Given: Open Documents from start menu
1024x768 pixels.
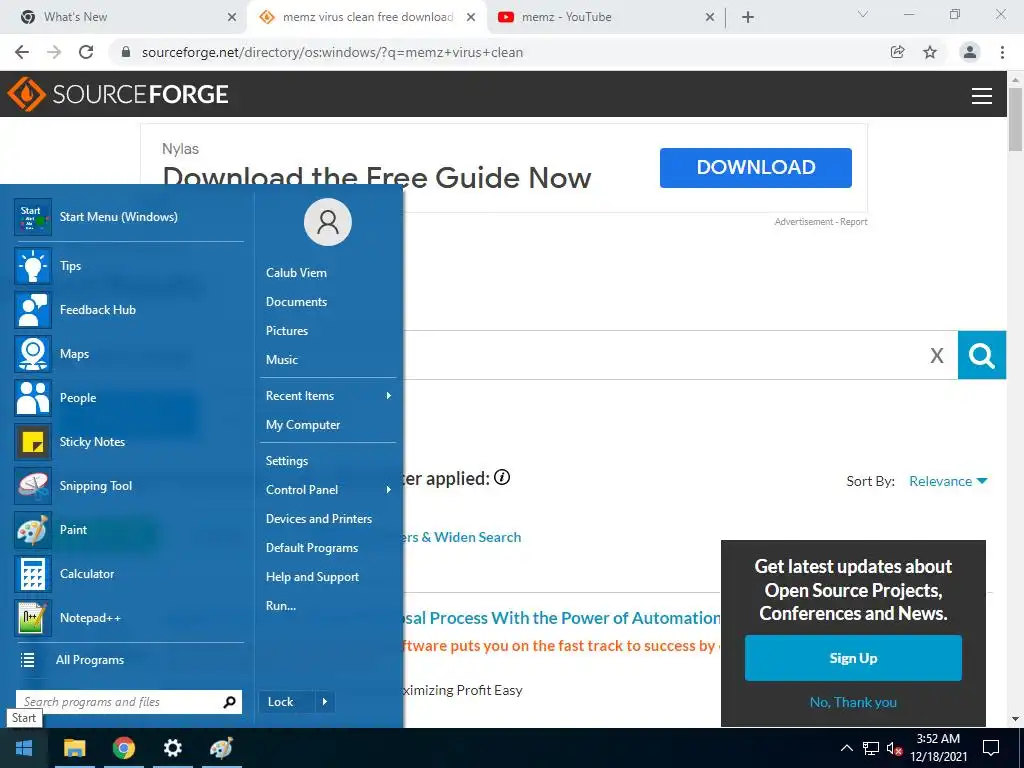Looking at the screenshot, I should coord(296,302).
